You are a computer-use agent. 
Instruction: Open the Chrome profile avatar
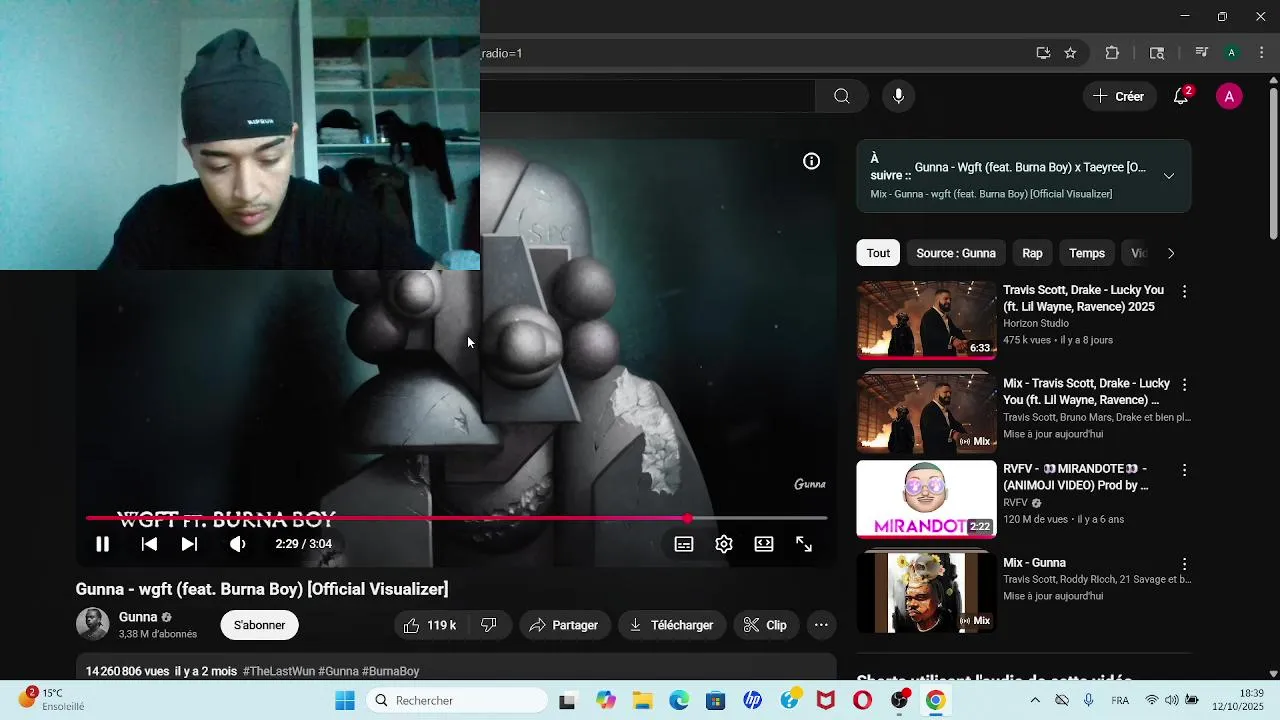[1232, 53]
